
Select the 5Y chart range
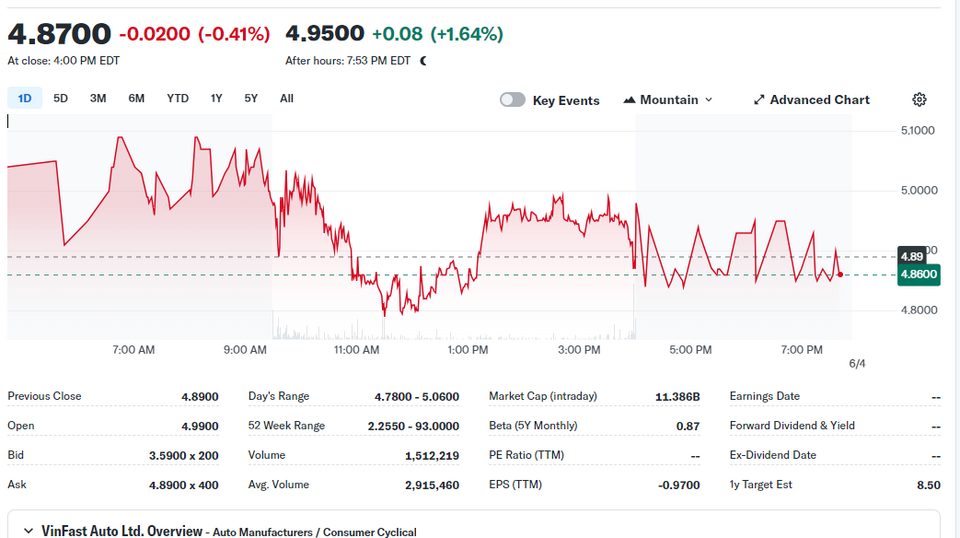pyautogui.click(x=251, y=98)
